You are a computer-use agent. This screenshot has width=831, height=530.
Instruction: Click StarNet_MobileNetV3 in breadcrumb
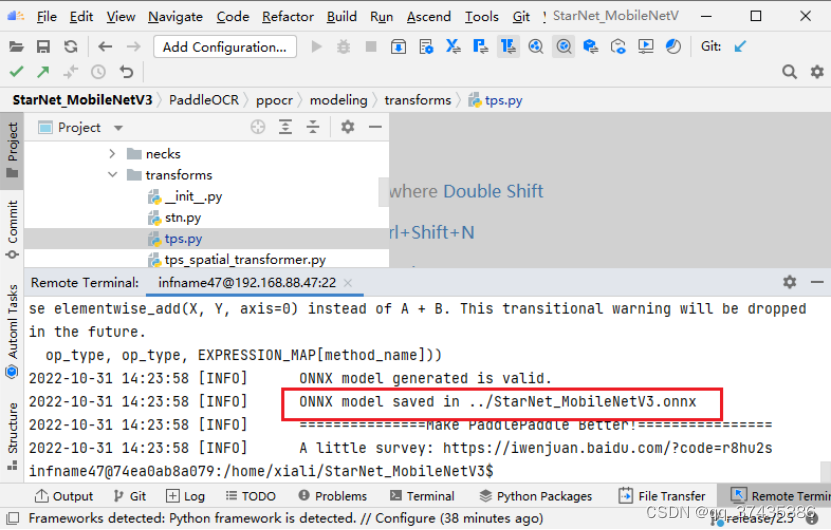point(82,100)
